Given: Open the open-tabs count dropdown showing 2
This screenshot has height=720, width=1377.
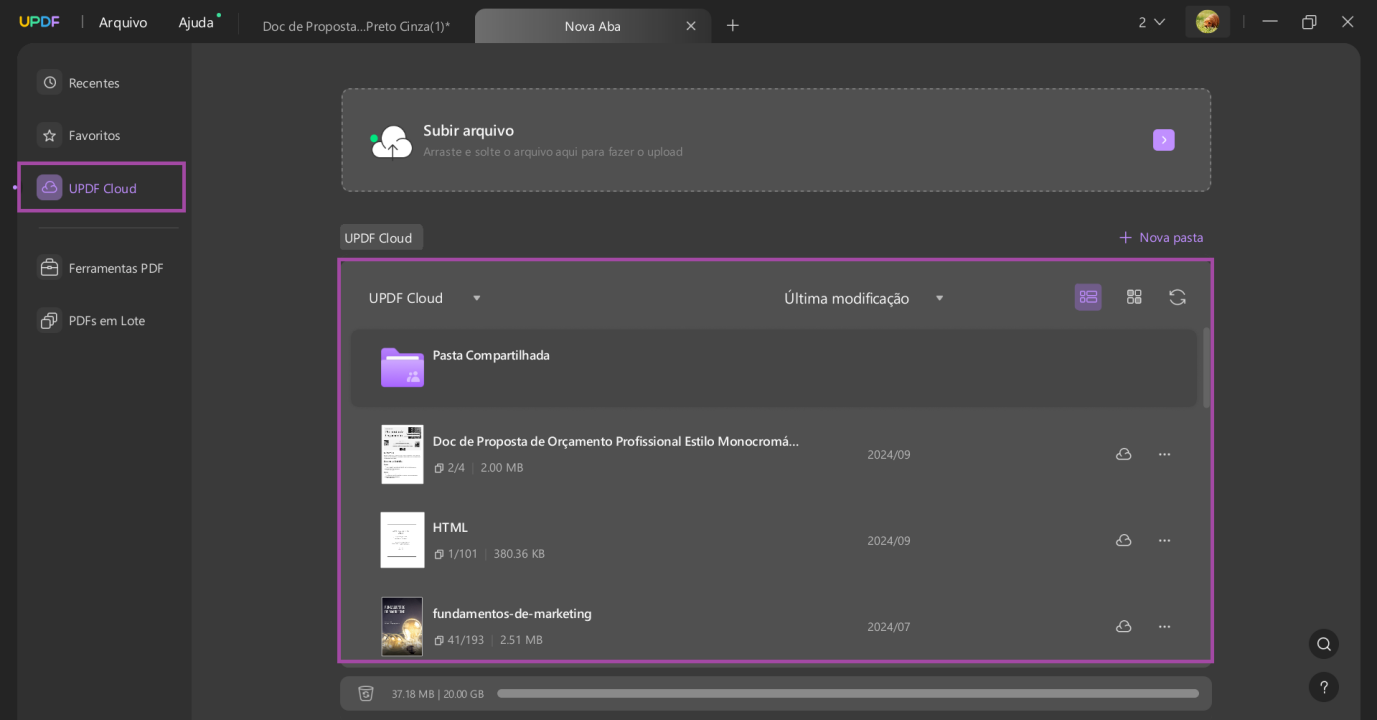Looking at the screenshot, I should point(1151,22).
